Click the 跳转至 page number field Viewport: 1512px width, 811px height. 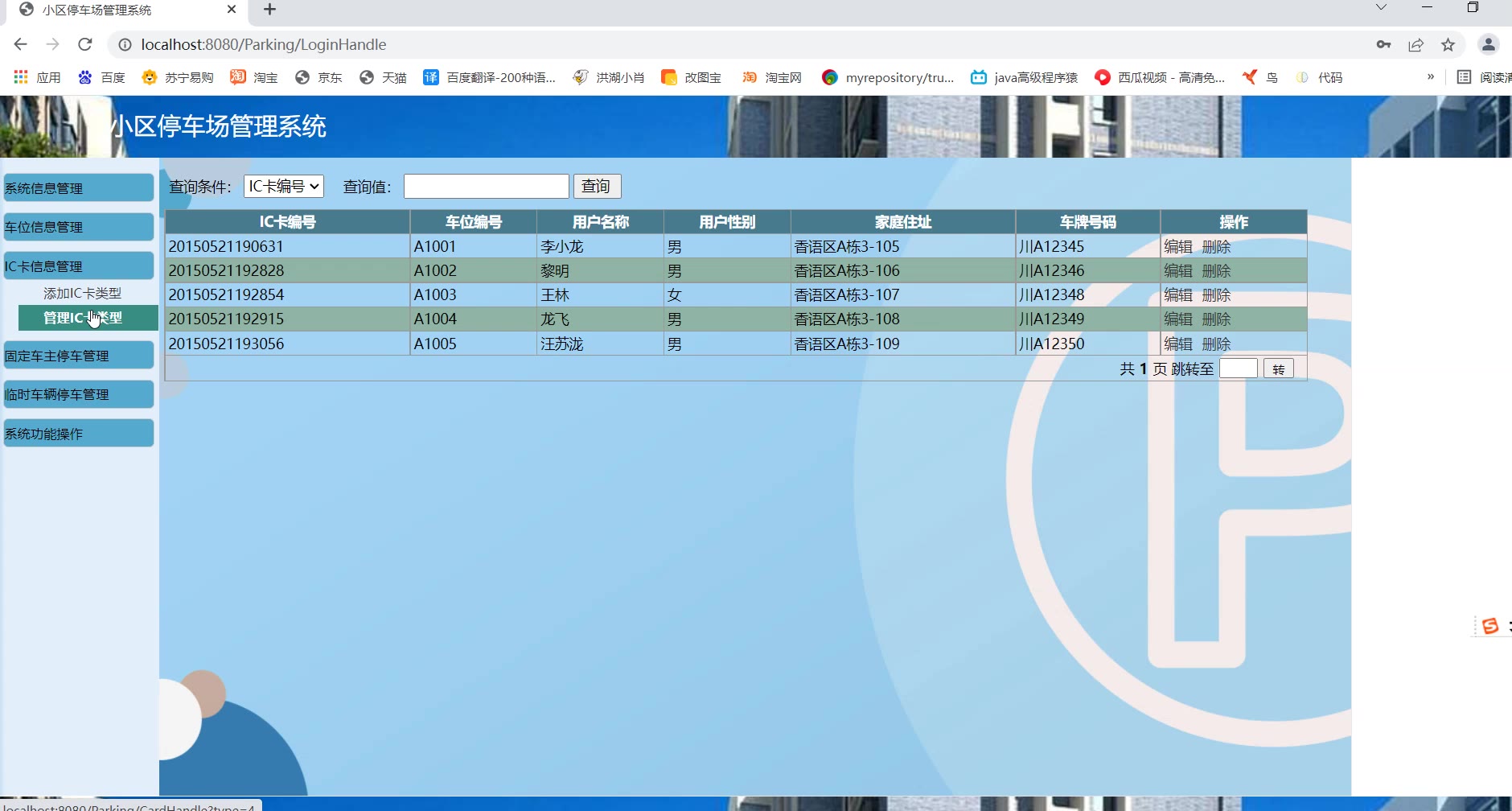pyautogui.click(x=1239, y=368)
